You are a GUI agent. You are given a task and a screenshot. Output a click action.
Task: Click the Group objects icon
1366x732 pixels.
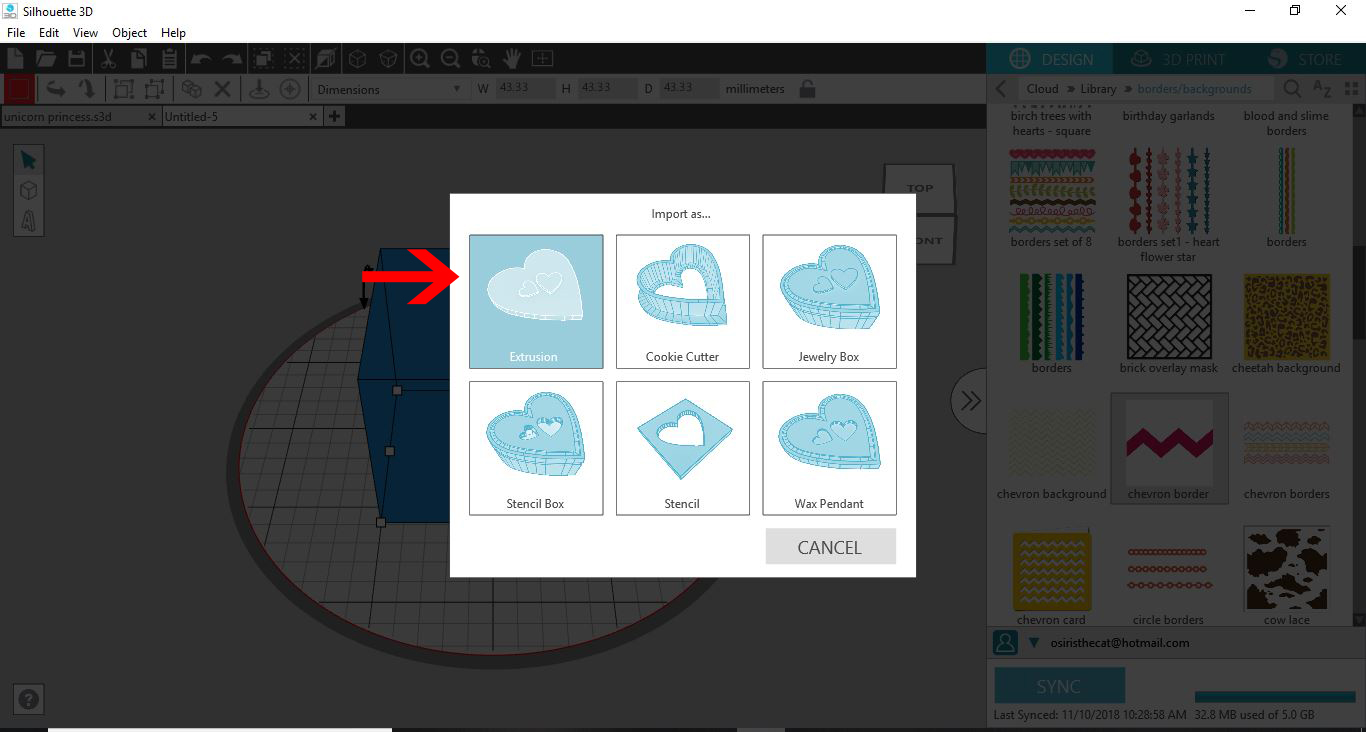pos(123,89)
